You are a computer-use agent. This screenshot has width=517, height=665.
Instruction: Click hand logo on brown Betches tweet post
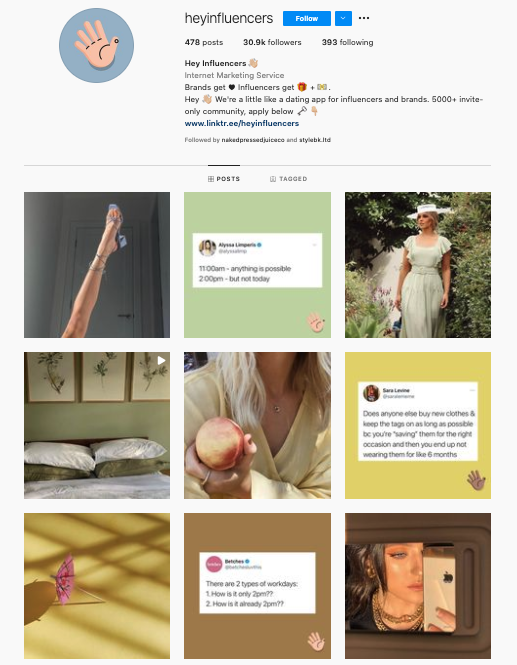tap(316, 641)
